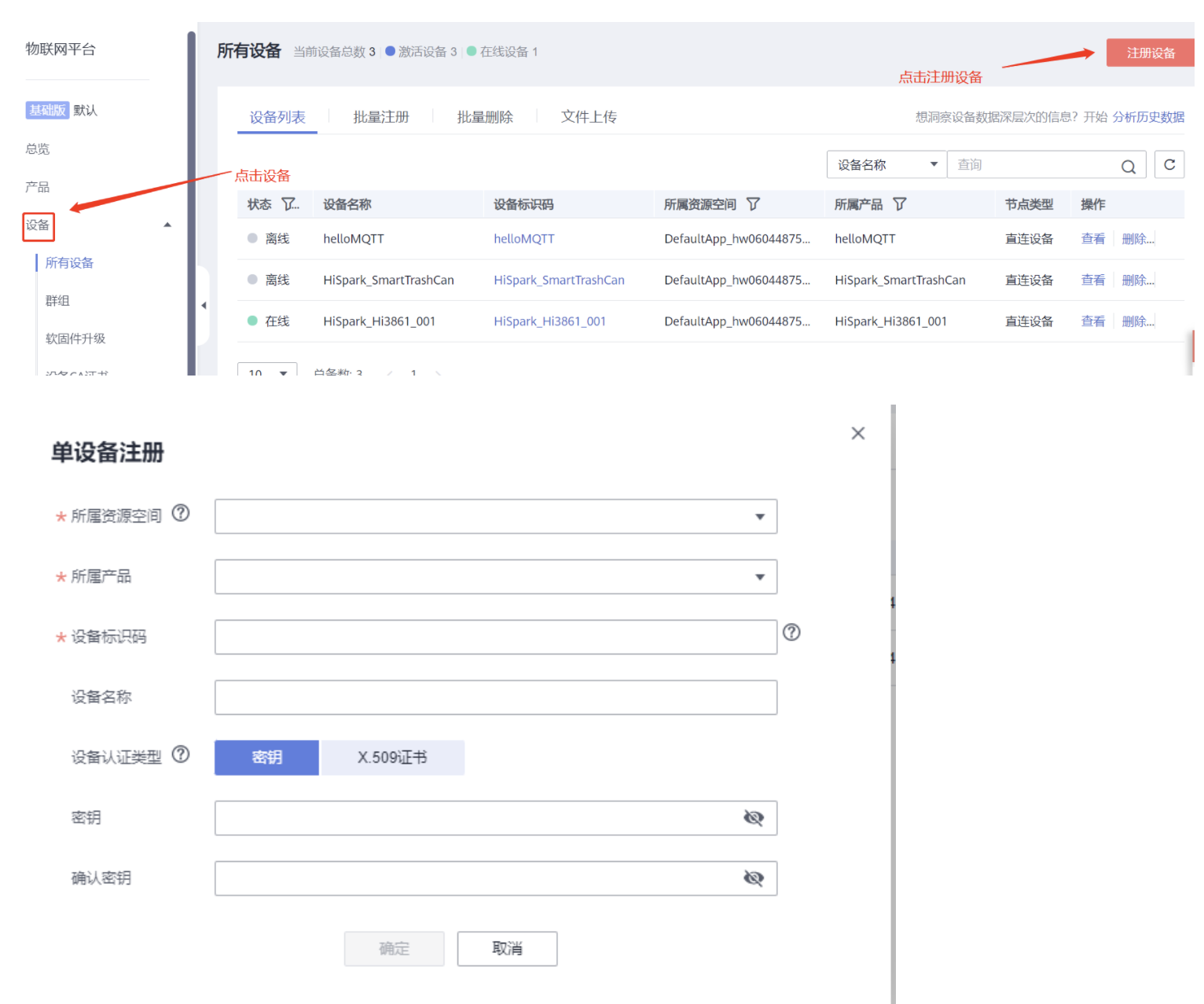
Task: Click help icon next to 设备标识码 field
Action: 791,632
